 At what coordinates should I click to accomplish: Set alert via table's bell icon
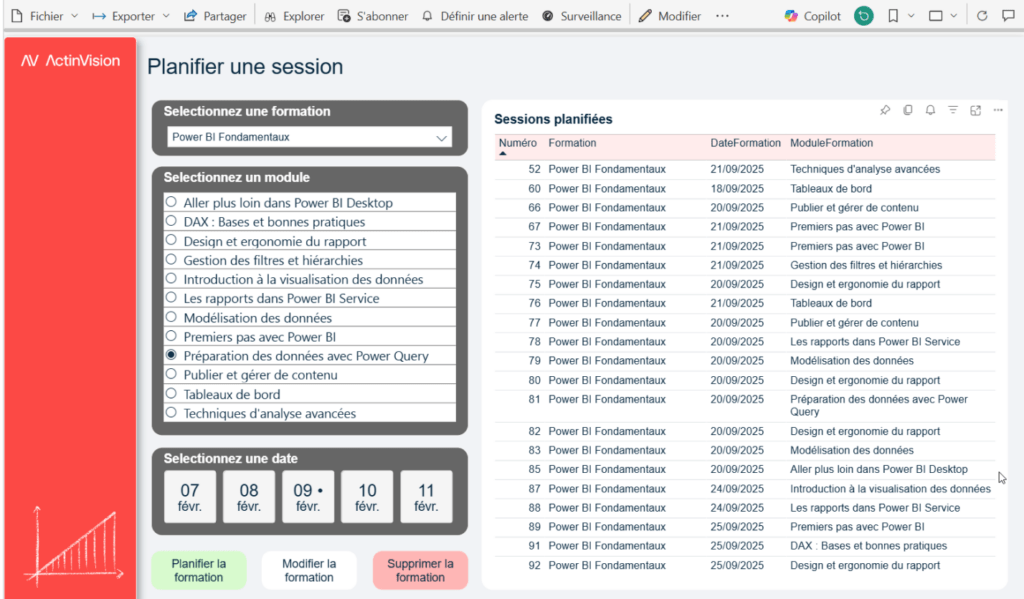coord(930,110)
